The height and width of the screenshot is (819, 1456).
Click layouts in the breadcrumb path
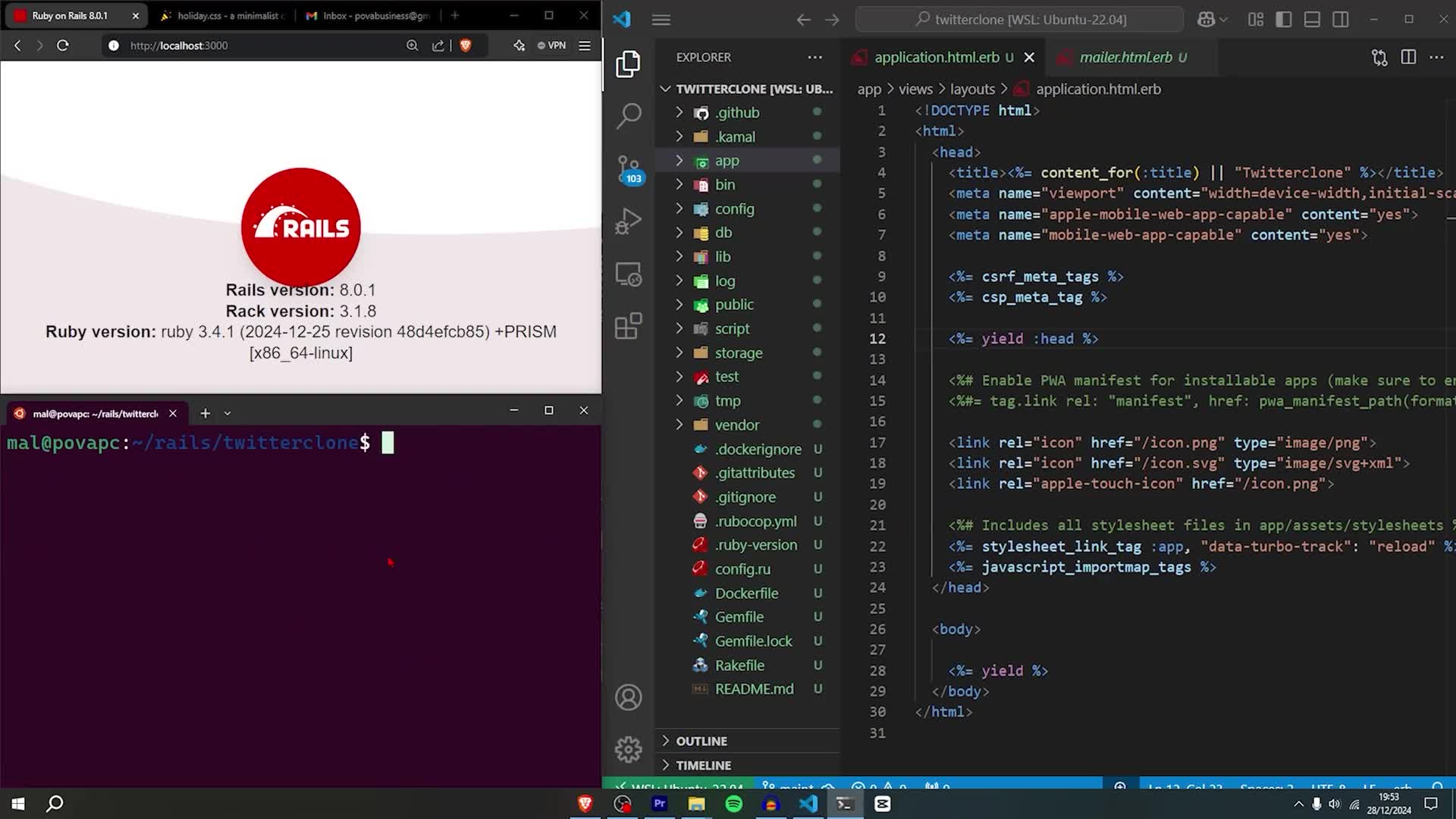click(x=972, y=89)
